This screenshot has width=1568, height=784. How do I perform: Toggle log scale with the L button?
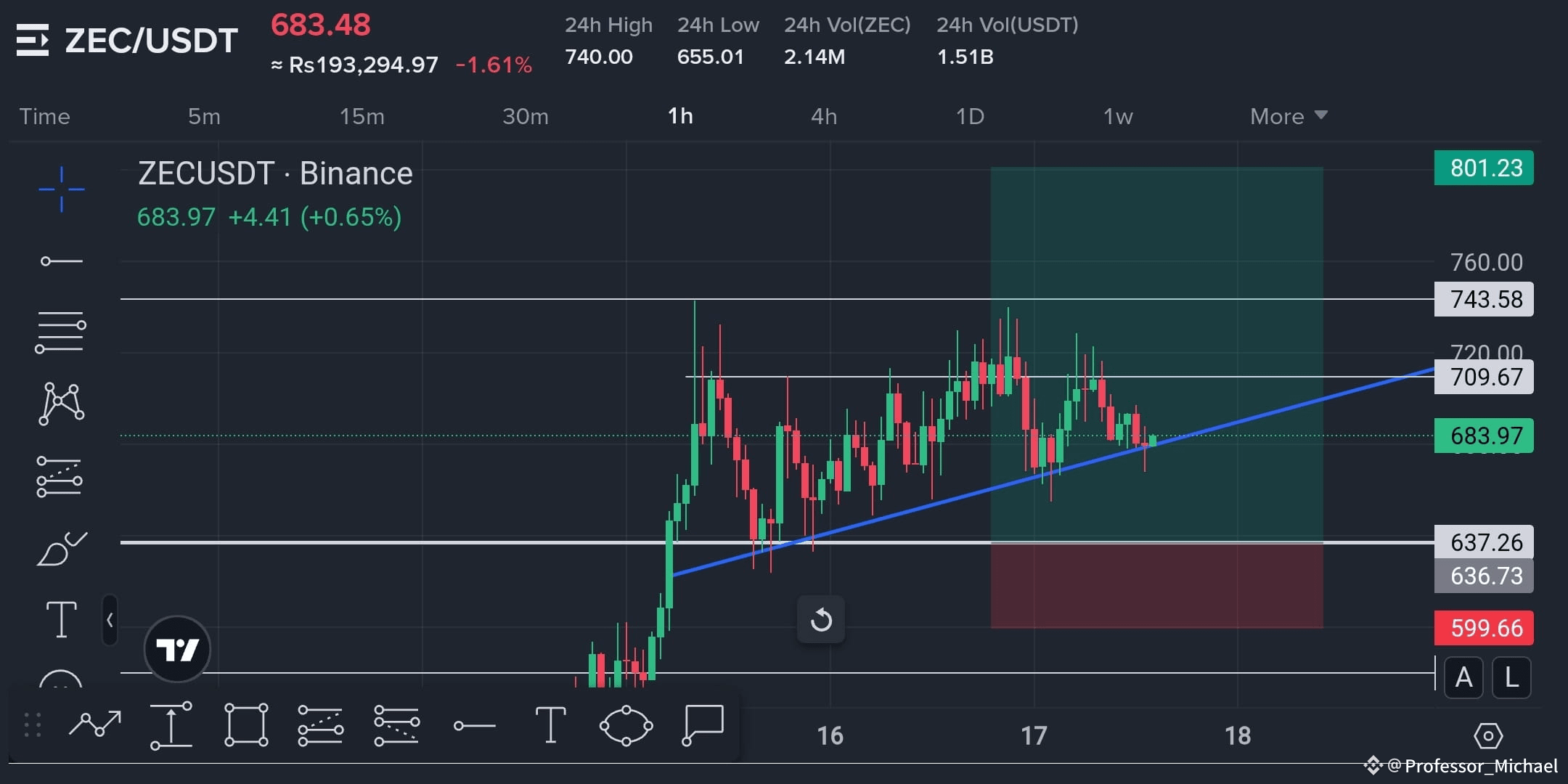(x=1511, y=677)
